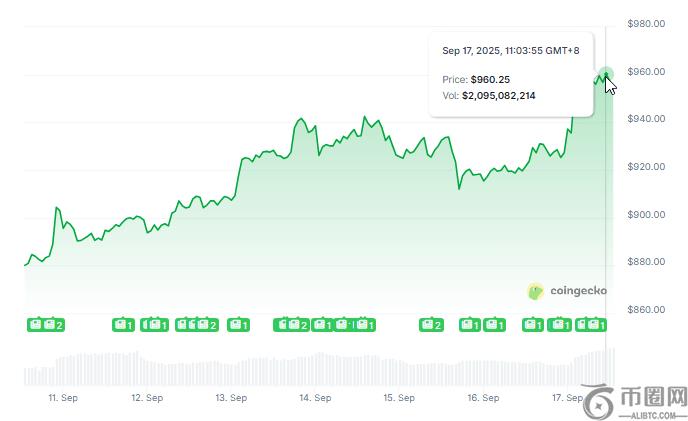Open the news badge numbered 2 near 15. Sep
The width and height of the screenshot is (688, 421).
(431, 325)
